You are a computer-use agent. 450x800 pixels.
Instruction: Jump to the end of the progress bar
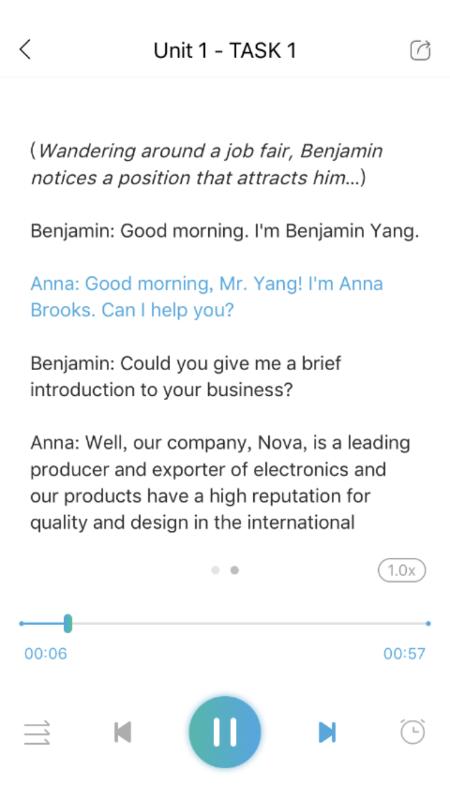[428, 623]
